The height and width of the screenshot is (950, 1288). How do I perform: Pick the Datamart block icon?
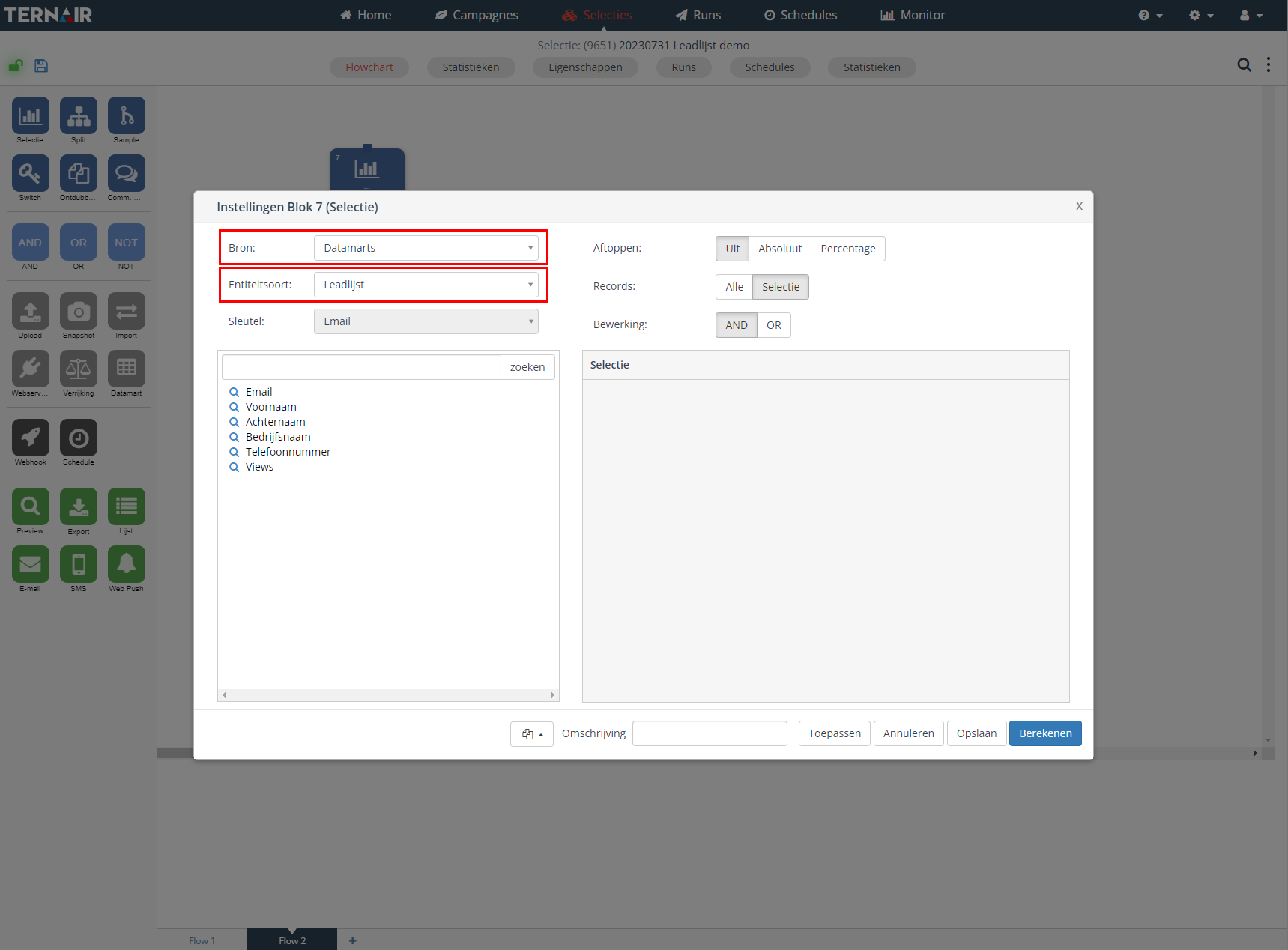[x=127, y=369]
